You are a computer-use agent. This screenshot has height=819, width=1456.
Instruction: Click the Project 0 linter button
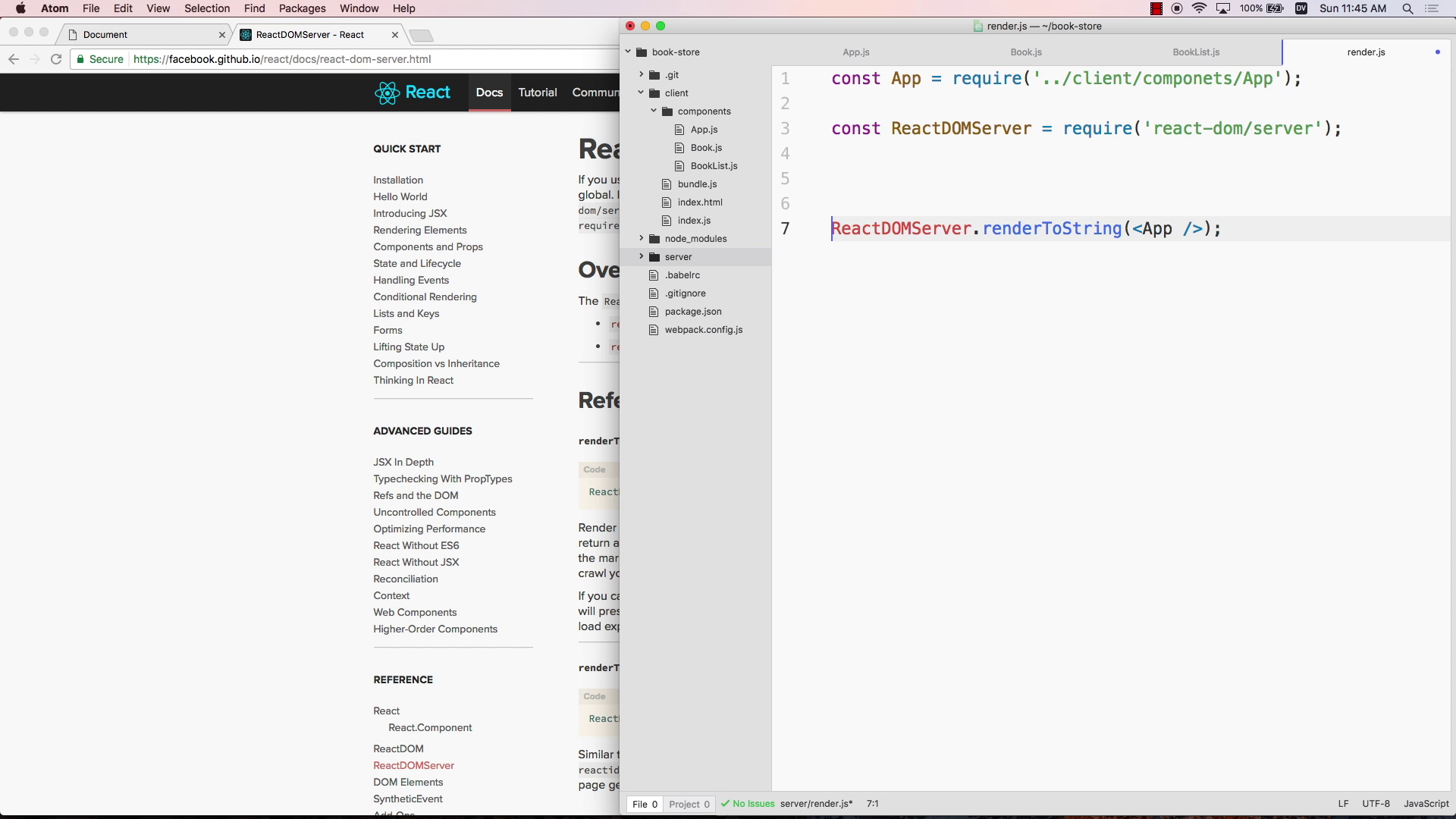tap(689, 804)
